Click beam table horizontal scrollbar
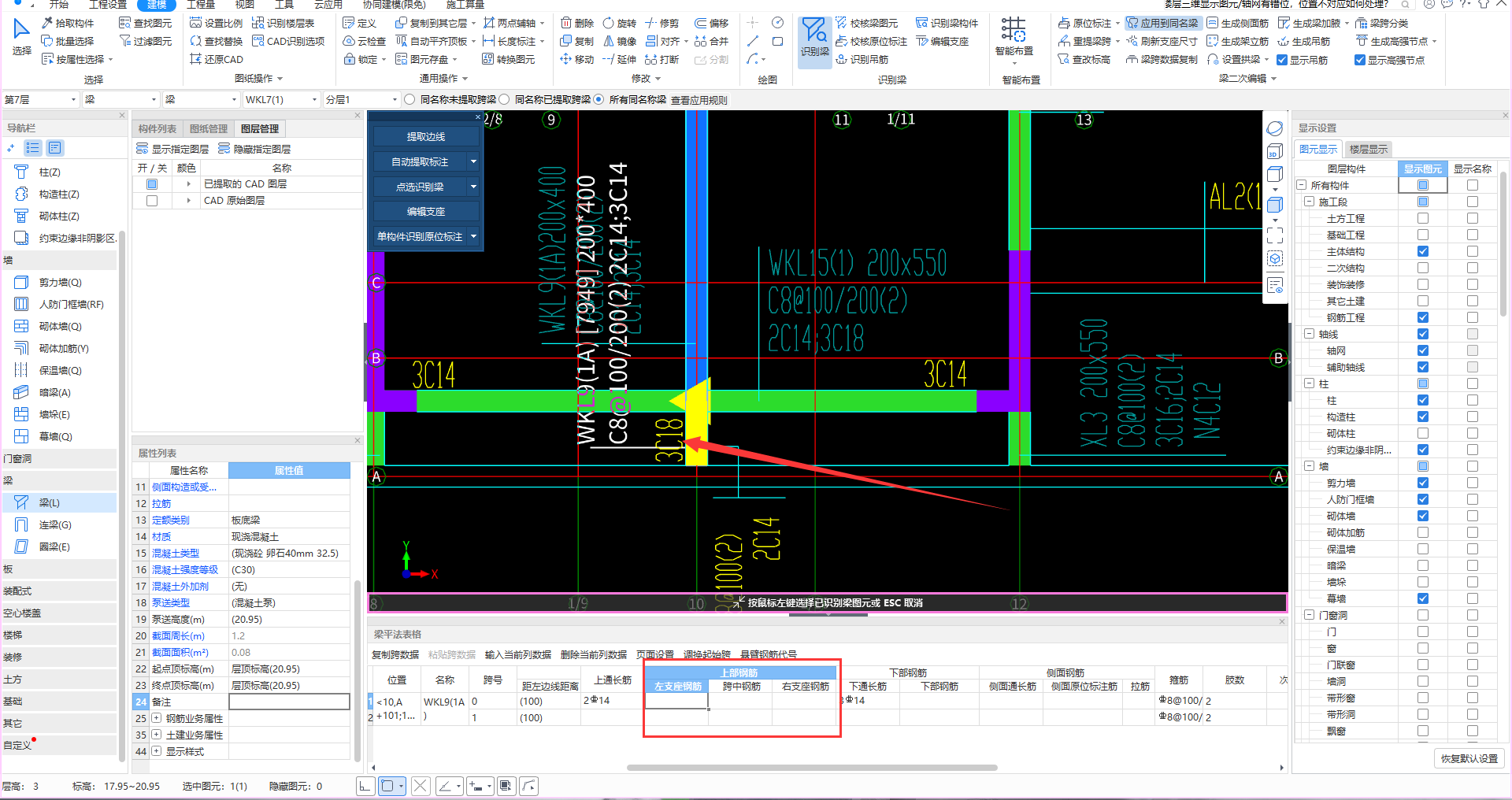 click(812, 767)
